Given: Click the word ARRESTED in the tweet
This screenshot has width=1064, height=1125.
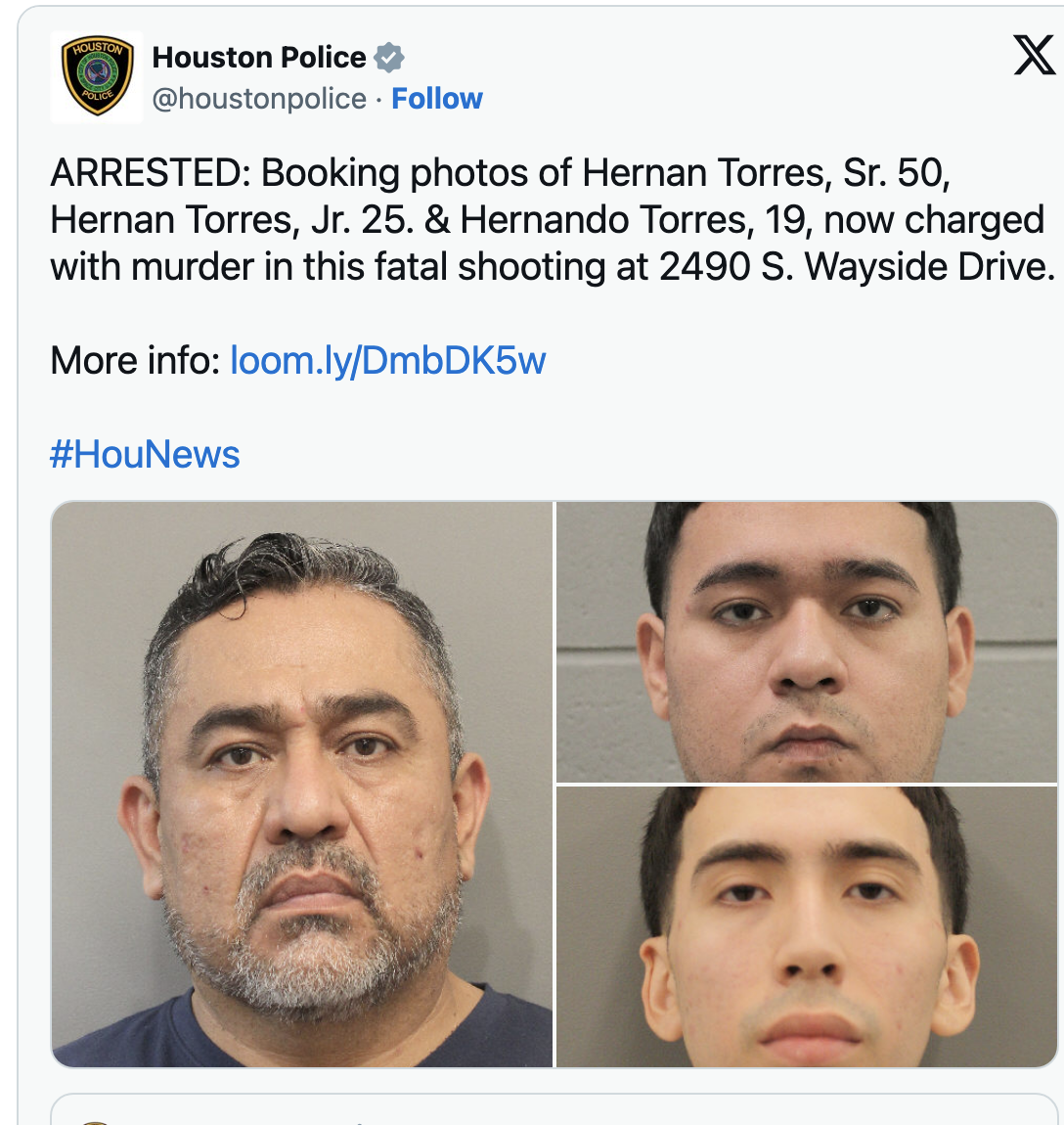Looking at the screenshot, I should tap(146, 173).
